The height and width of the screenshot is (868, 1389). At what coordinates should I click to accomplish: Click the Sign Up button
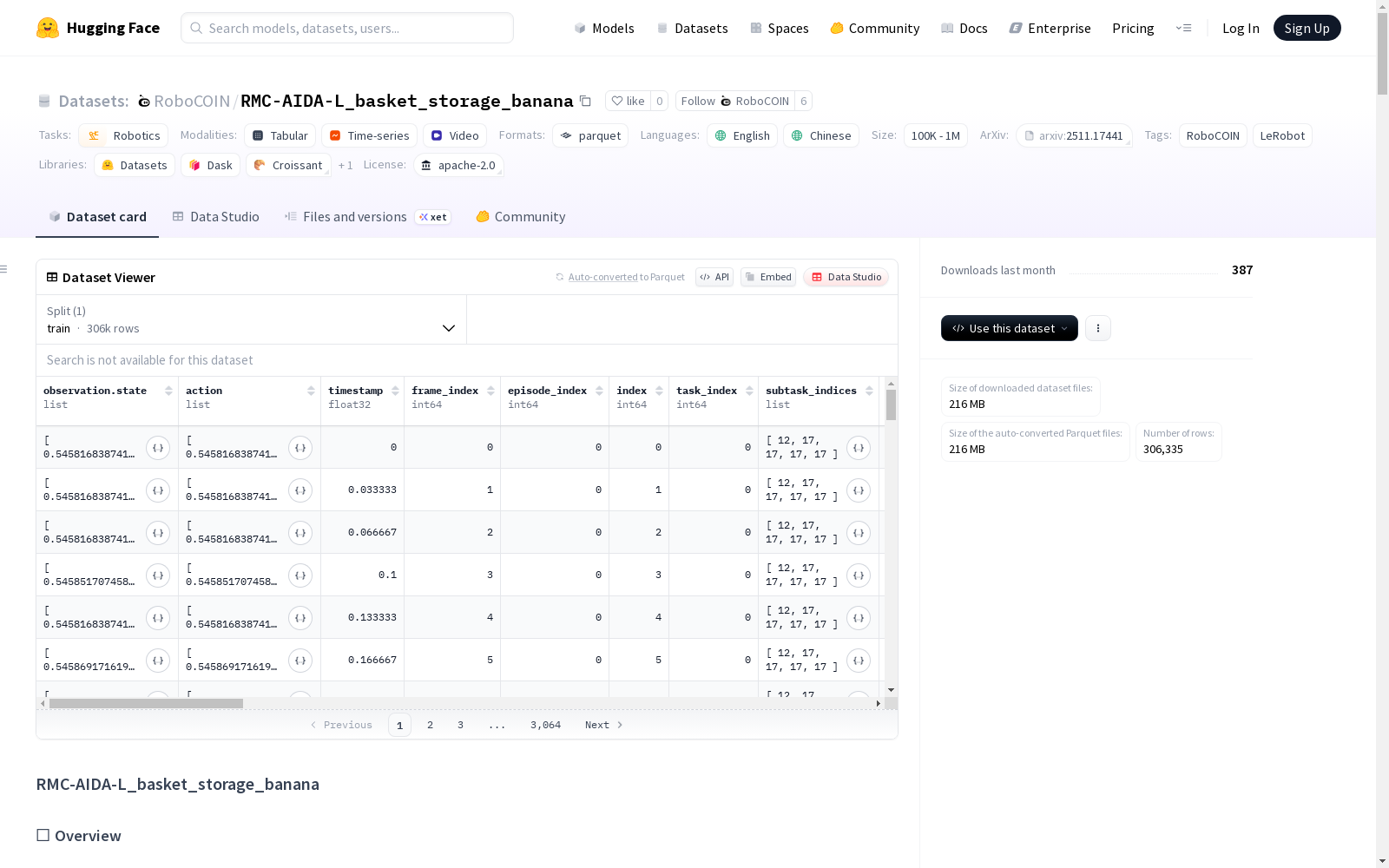(1307, 28)
